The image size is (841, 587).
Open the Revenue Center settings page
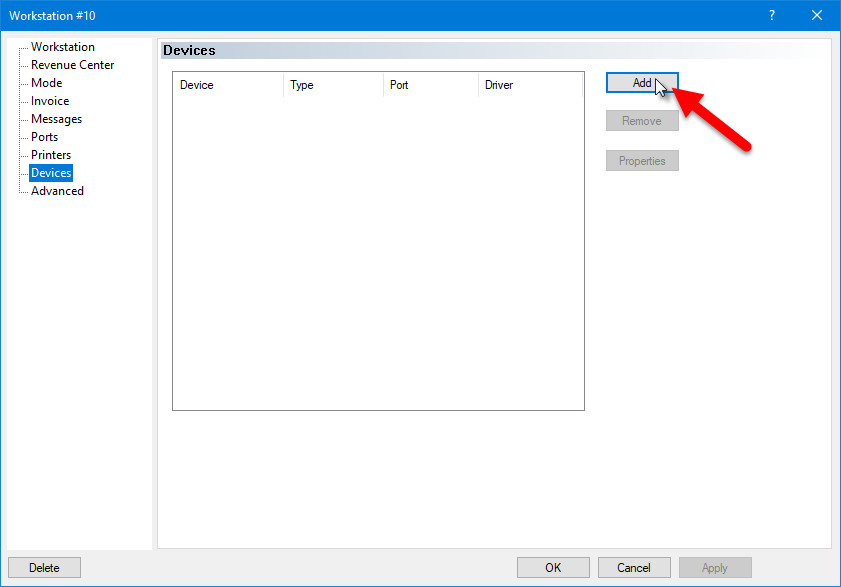72,65
